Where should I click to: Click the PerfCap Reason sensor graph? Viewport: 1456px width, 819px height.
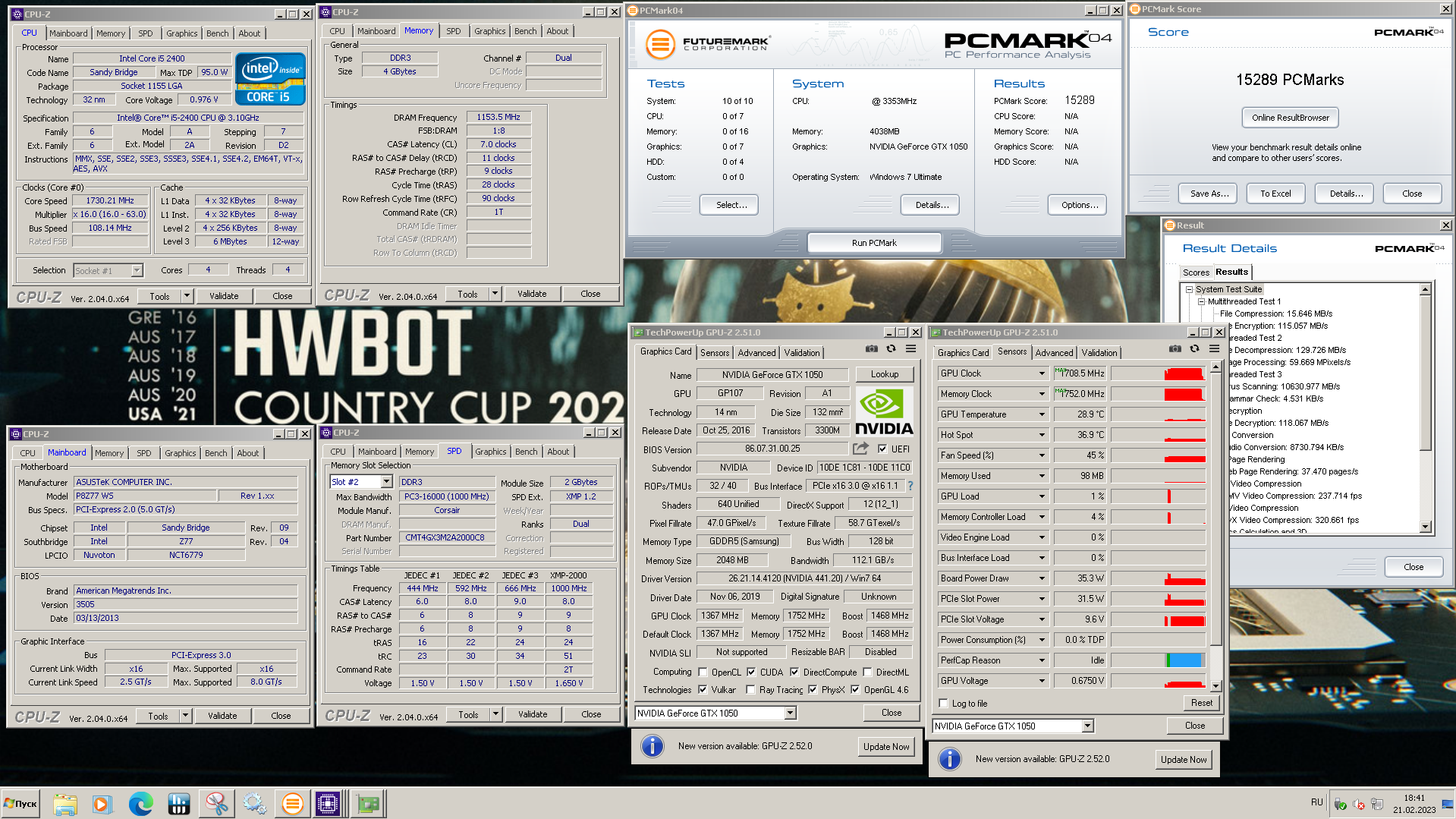[1158, 660]
